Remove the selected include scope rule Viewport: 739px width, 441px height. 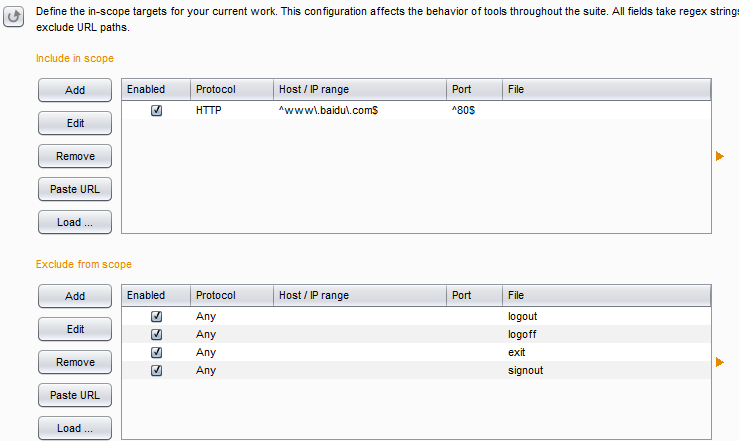click(x=75, y=156)
